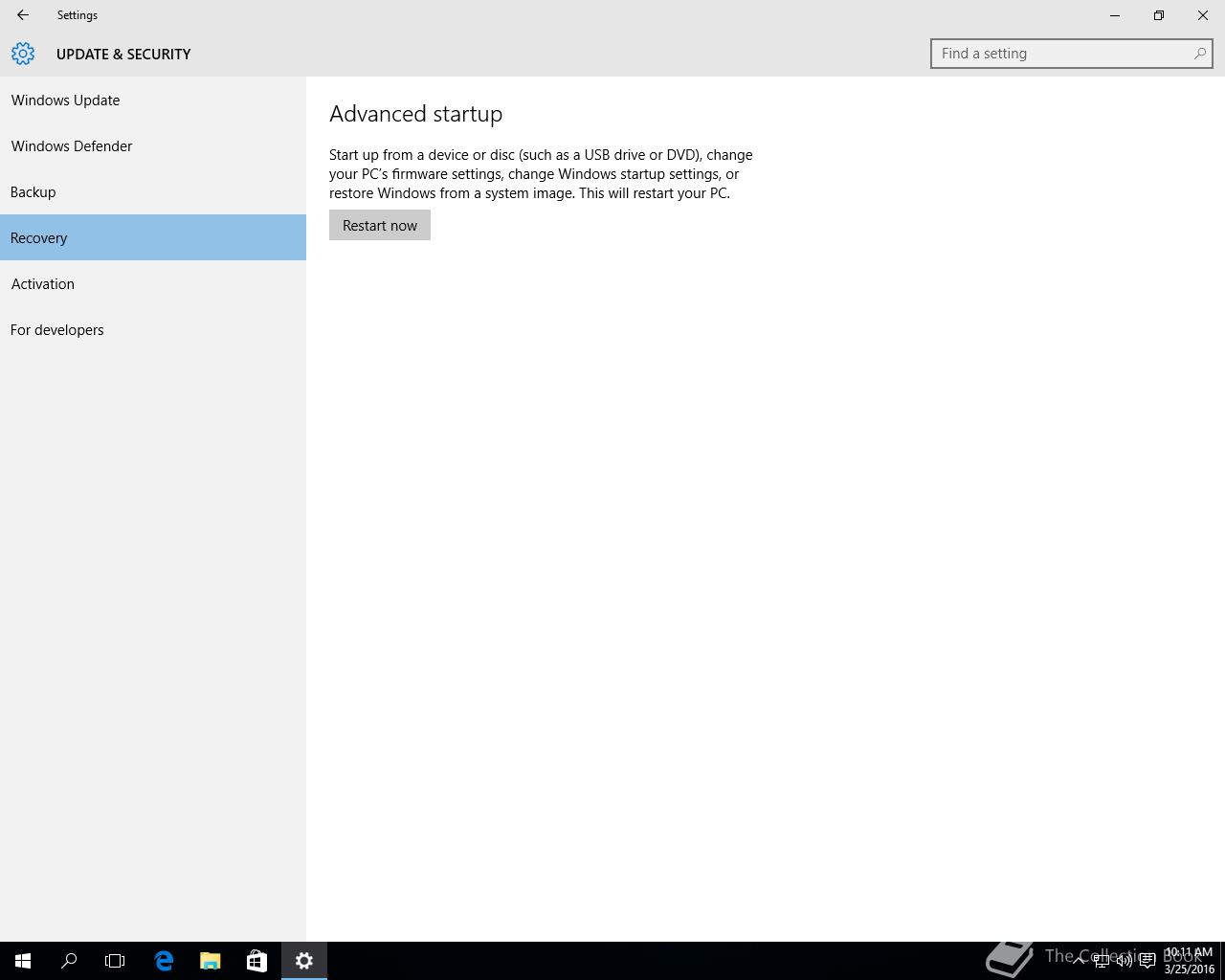Click the Settings gear taskbar icon
1225x980 pixels.
pos(304,961)
